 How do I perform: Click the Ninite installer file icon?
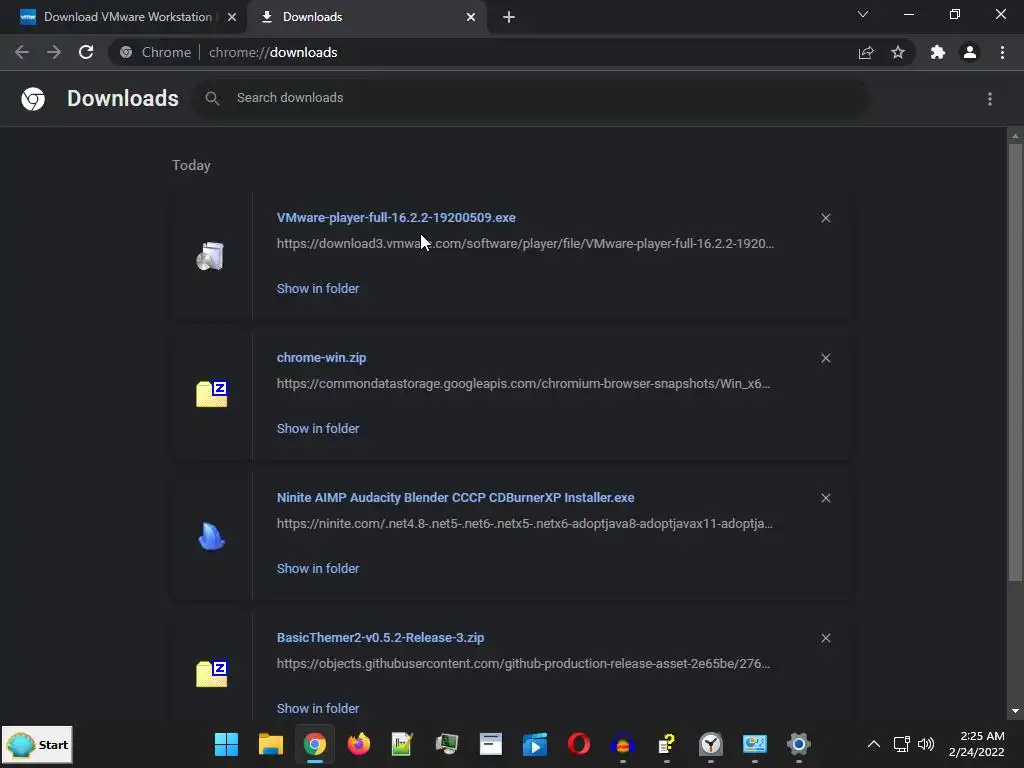coord(211,536)
